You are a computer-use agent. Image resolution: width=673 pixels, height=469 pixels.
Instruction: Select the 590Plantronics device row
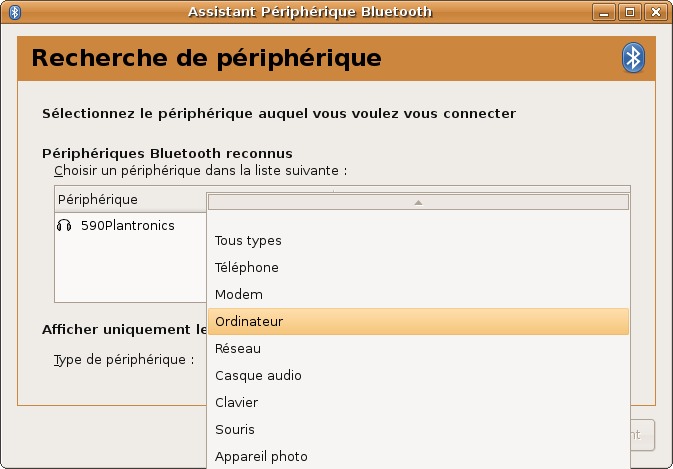128,226
